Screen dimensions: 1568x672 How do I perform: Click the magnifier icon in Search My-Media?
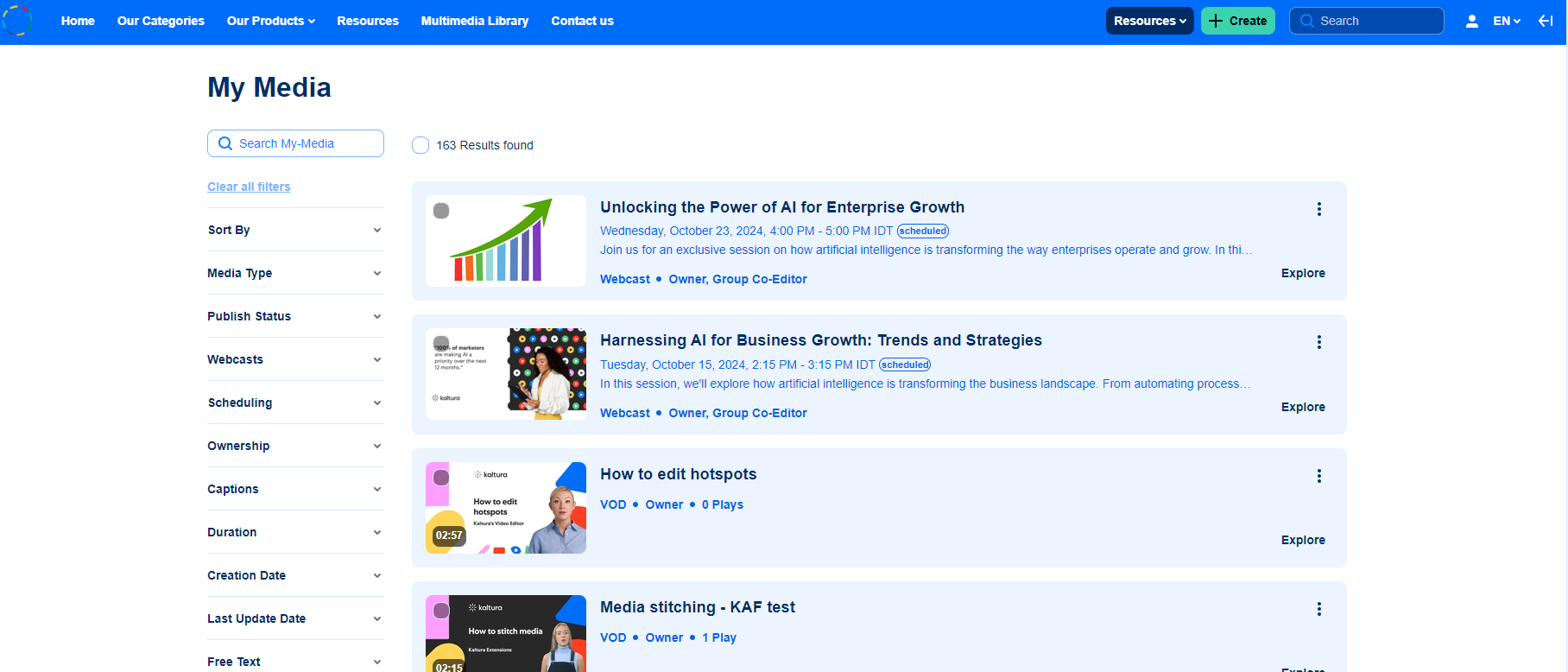[x=225, y=143]
